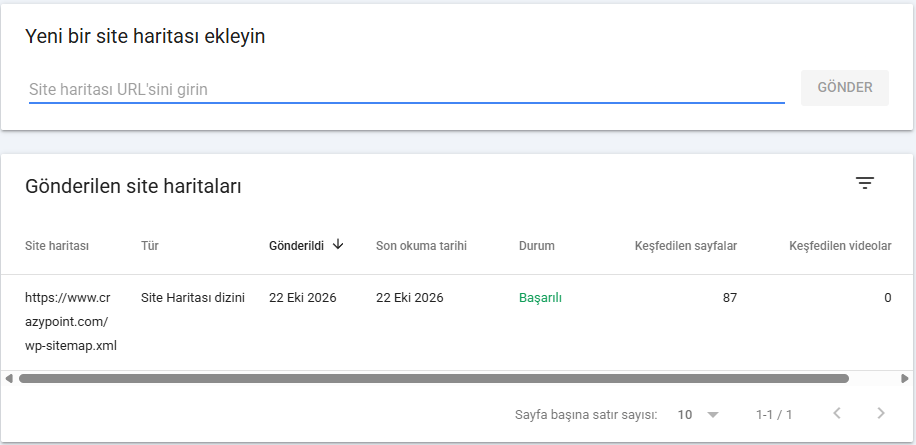Click the horizontal scrollbar left arrow

[9, 378]
